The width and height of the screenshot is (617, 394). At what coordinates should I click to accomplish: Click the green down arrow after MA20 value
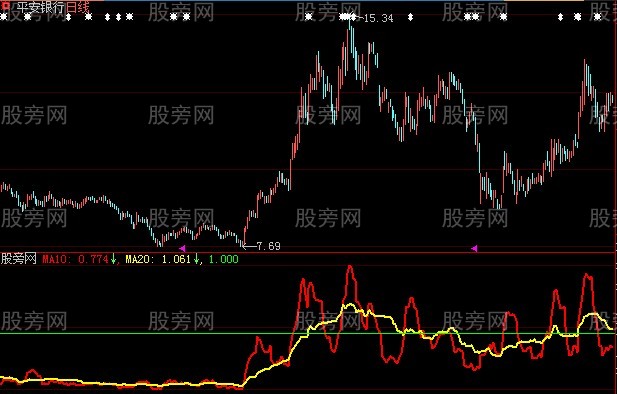(196, 259)
